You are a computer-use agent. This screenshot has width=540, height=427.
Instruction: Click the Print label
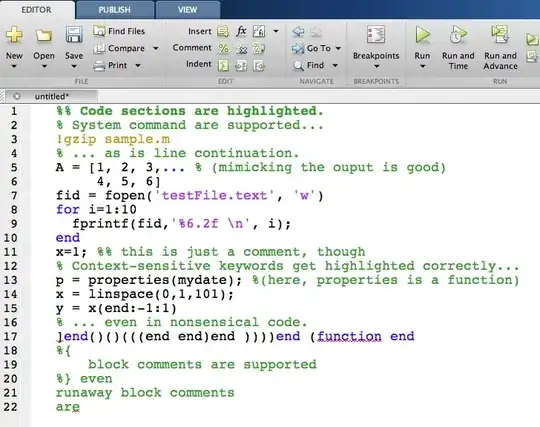tap(117, 65)
